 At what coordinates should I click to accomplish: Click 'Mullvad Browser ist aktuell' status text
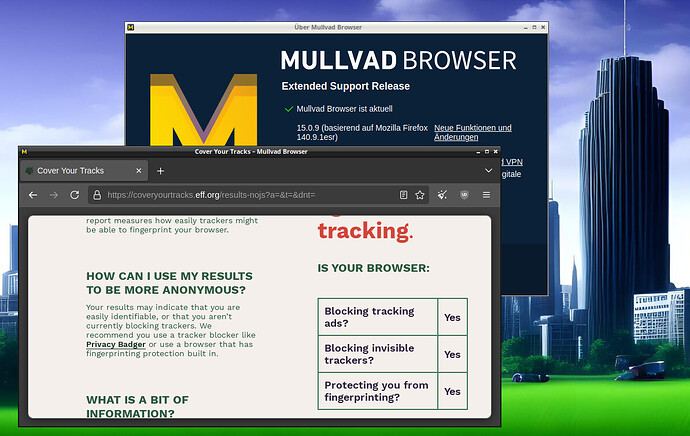click(x=344, y=109)
